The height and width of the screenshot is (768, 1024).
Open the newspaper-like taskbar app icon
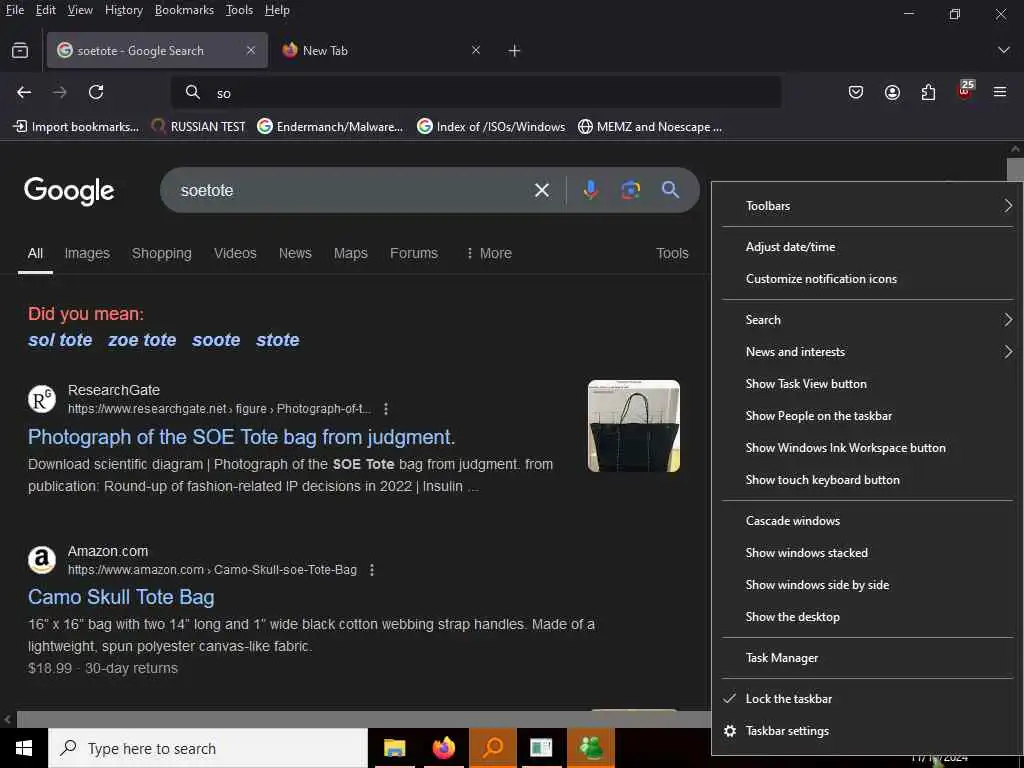tap(541, 748)
